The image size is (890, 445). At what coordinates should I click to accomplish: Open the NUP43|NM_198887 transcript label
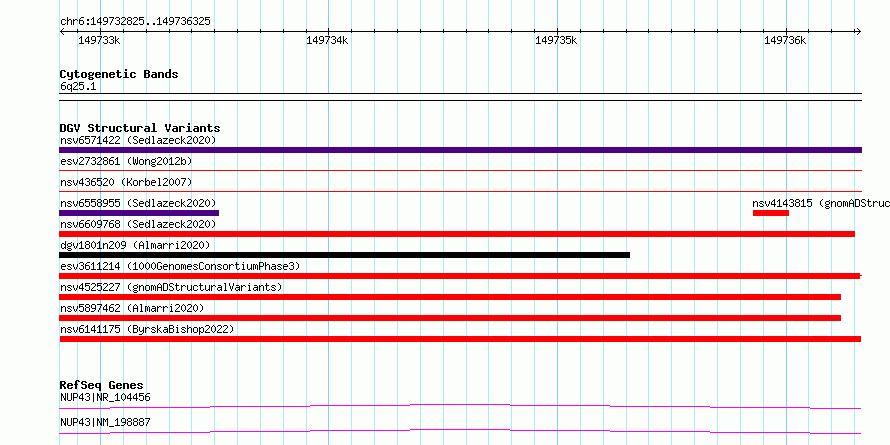point(105,422)
